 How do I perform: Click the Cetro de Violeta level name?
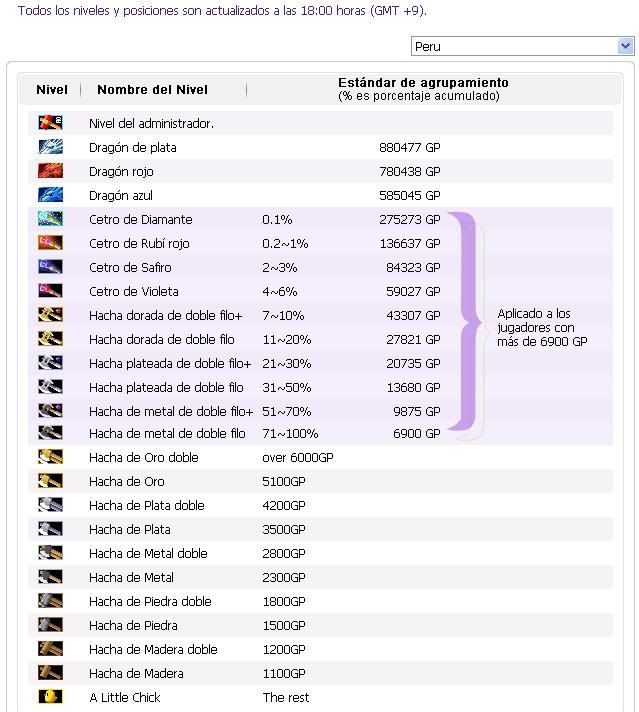[134, 292]
